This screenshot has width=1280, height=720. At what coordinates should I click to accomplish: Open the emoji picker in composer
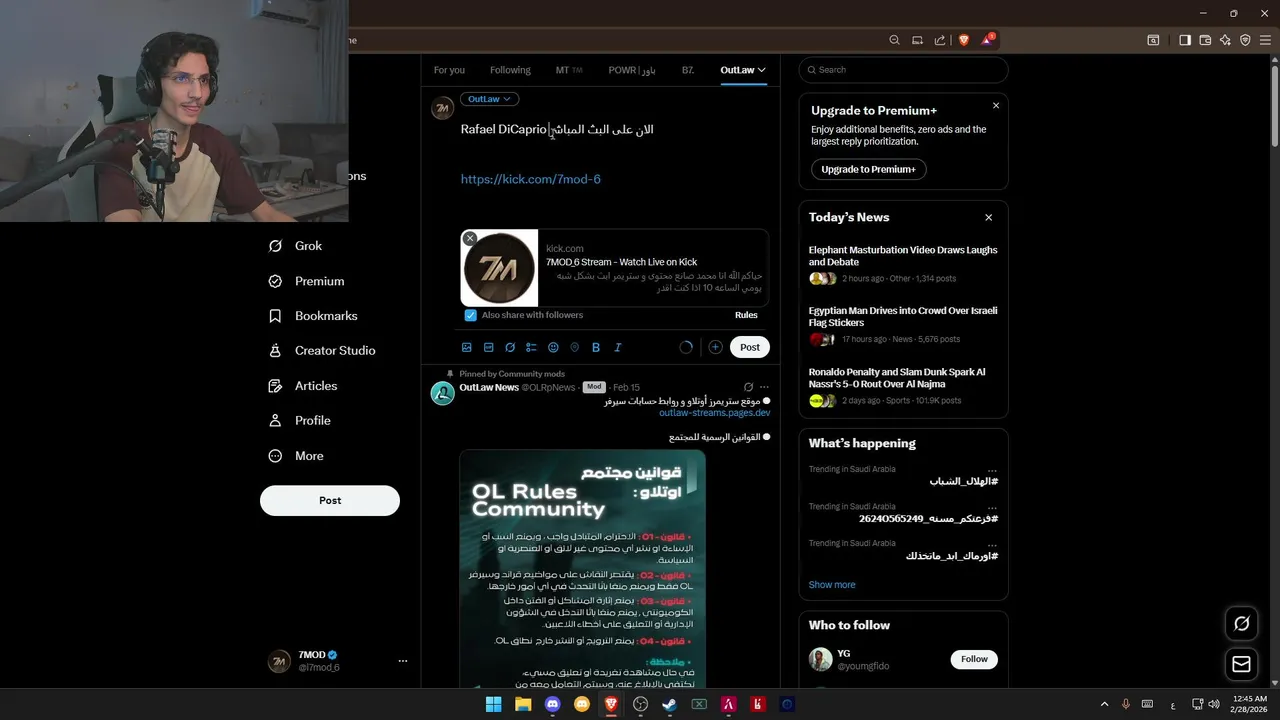click(x=553, y=347)
